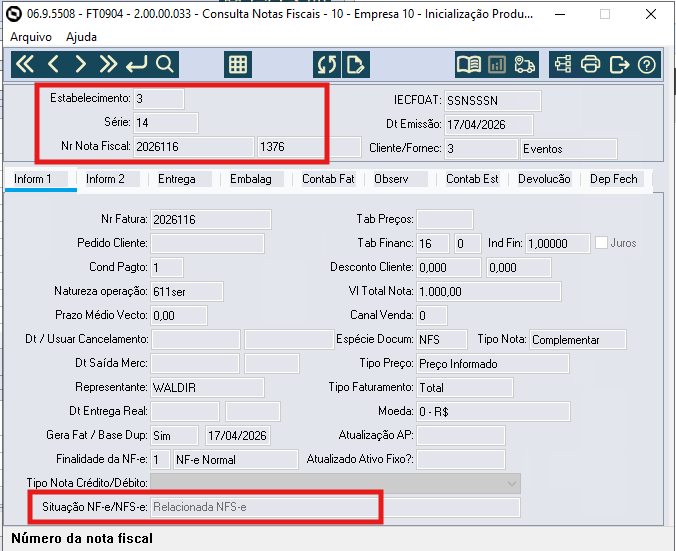The height and width of the screenshot is (551, 676).
Task: Click the Dt Emissão field 17/04/2026
Action: [x=488, y=125]
